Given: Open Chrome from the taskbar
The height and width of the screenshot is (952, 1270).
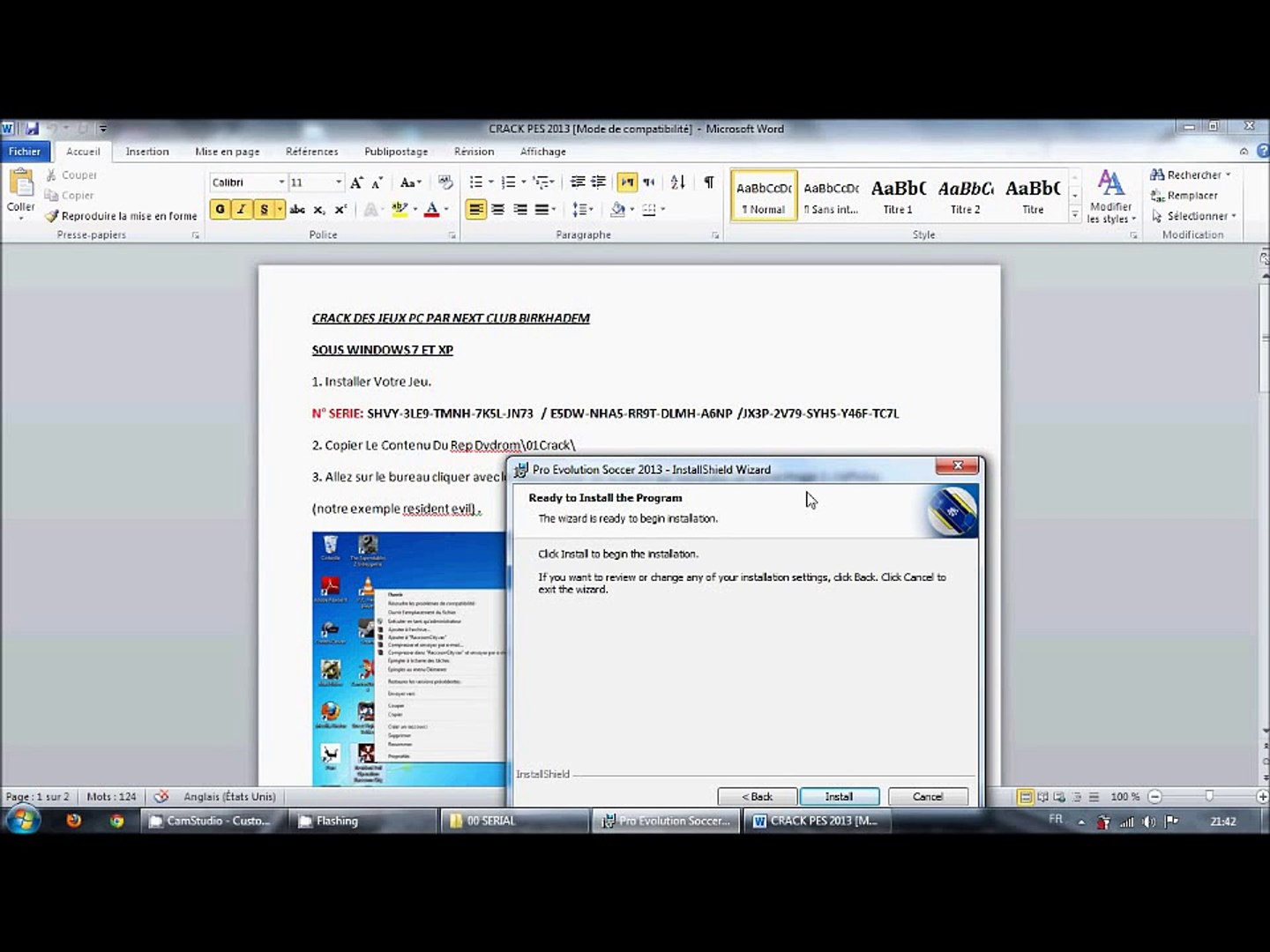Looking at the screenshot, I should coord(116,821).
